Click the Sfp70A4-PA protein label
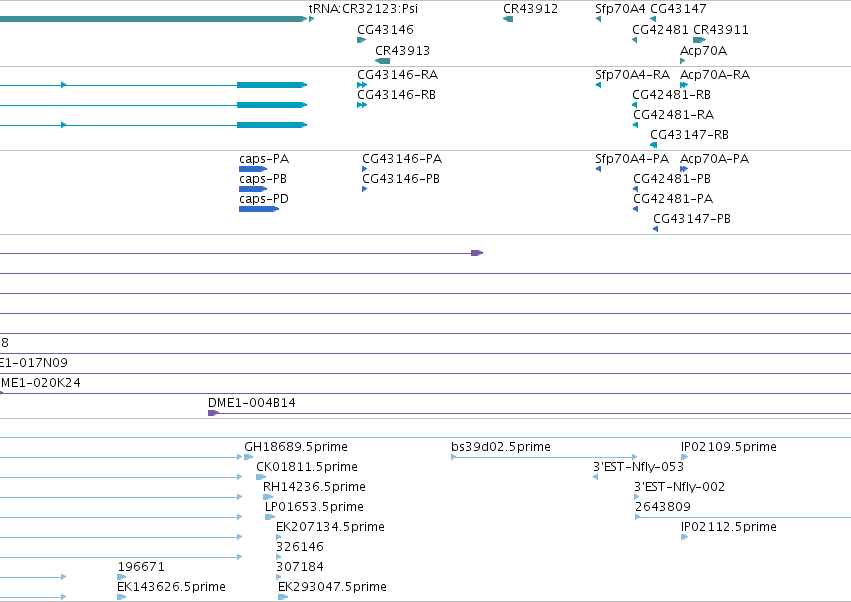The height and width of the screenshot is (602, 851). click(x=632, y=159)
